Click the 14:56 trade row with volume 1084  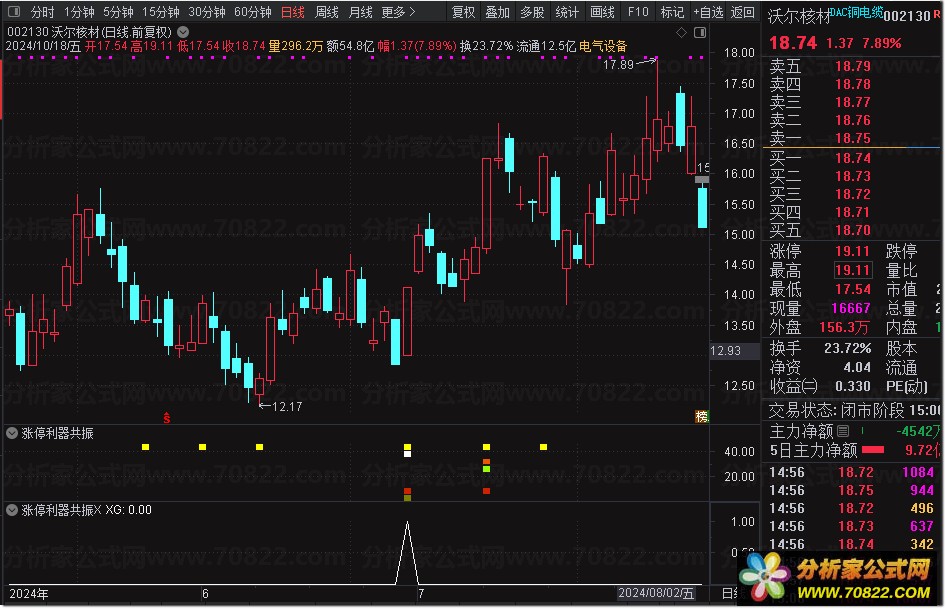pyautogui.click(x=852, y=472)
